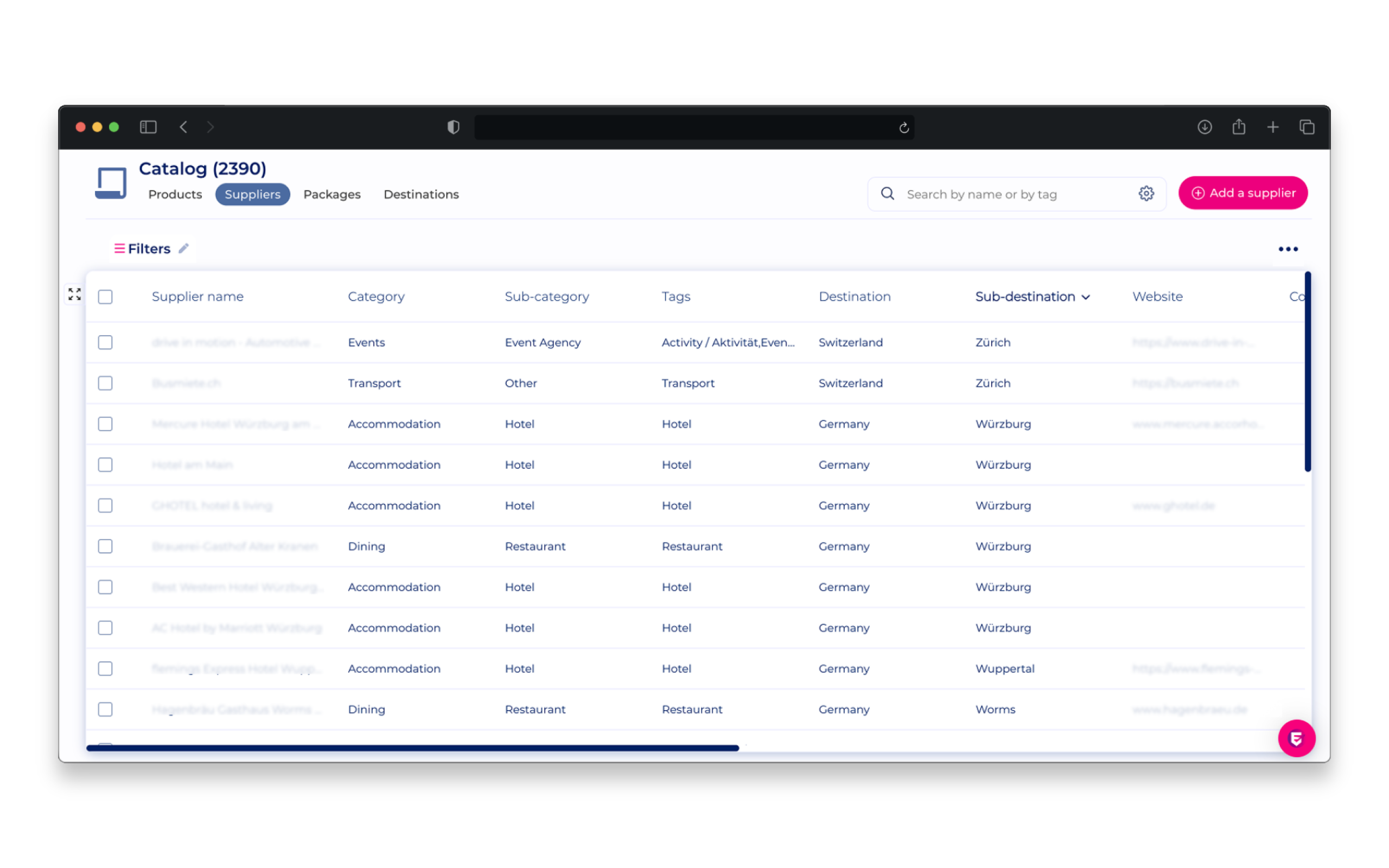Open the three-dot more options menu
The height and width of the screenshot is (868, 1389).
pos(1288,248)
